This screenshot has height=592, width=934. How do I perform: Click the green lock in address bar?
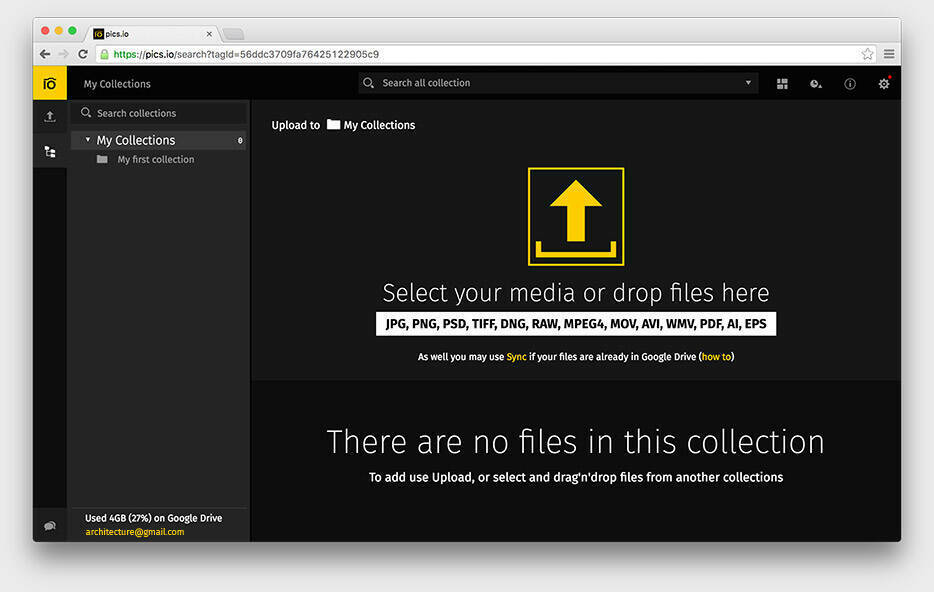(x=104, y=54)
